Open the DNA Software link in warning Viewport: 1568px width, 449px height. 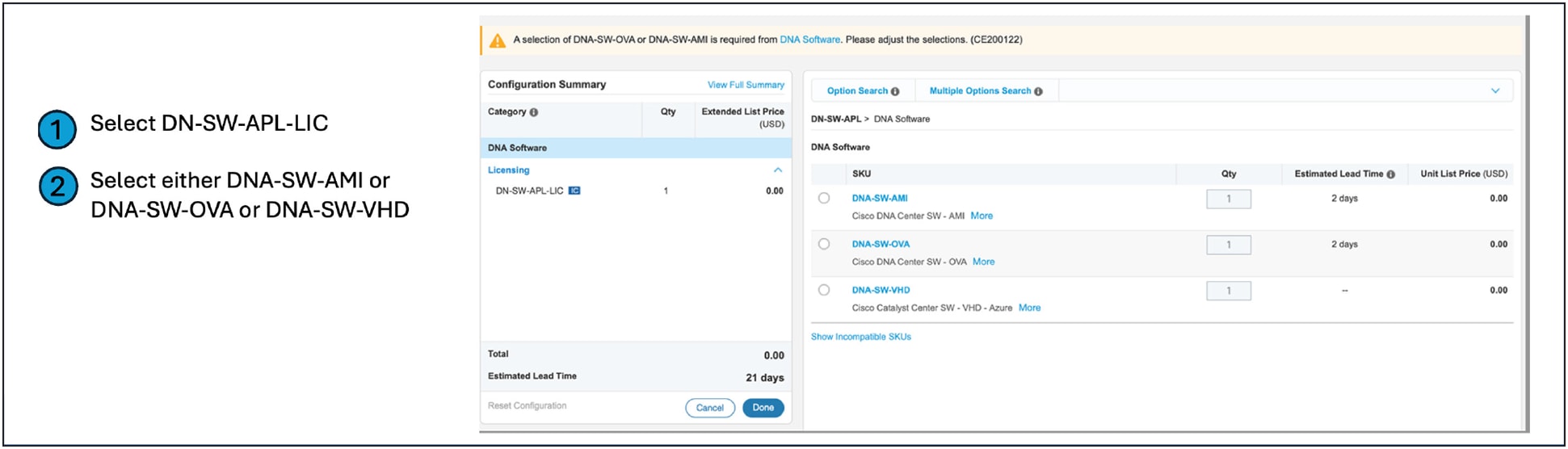(809, 40)
